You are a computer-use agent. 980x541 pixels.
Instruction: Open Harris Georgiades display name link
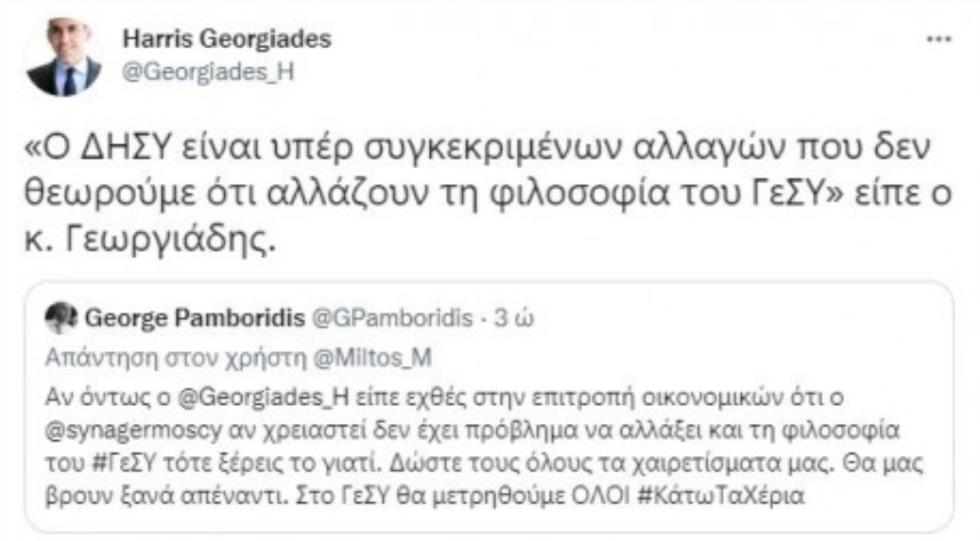[x=227, y=39]
